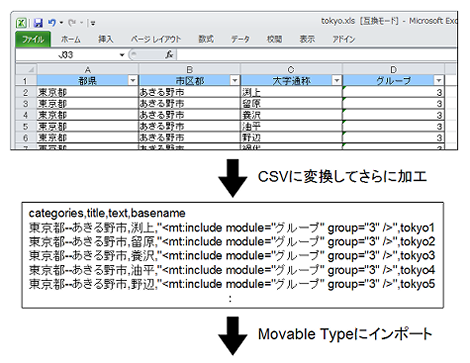The image size is (470, 363).
Task: Click the Name Box showing J33
Action: tap(66, 55)
